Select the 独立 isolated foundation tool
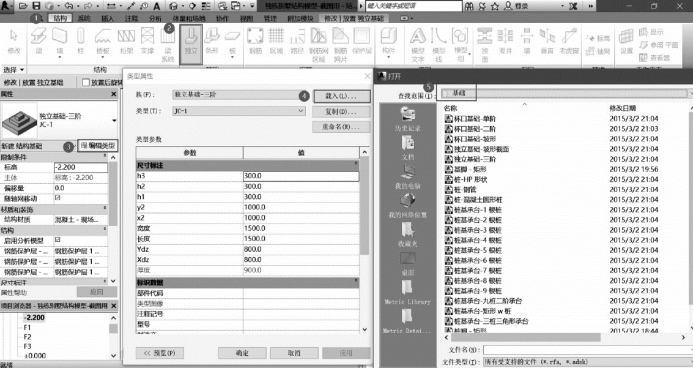Screen dimensions: 693x368 click(x=191, y=42)
